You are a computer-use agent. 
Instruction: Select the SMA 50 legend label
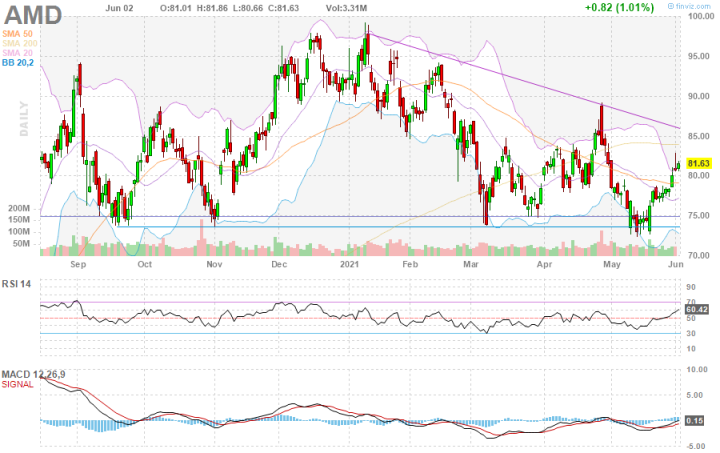[17, 34]
